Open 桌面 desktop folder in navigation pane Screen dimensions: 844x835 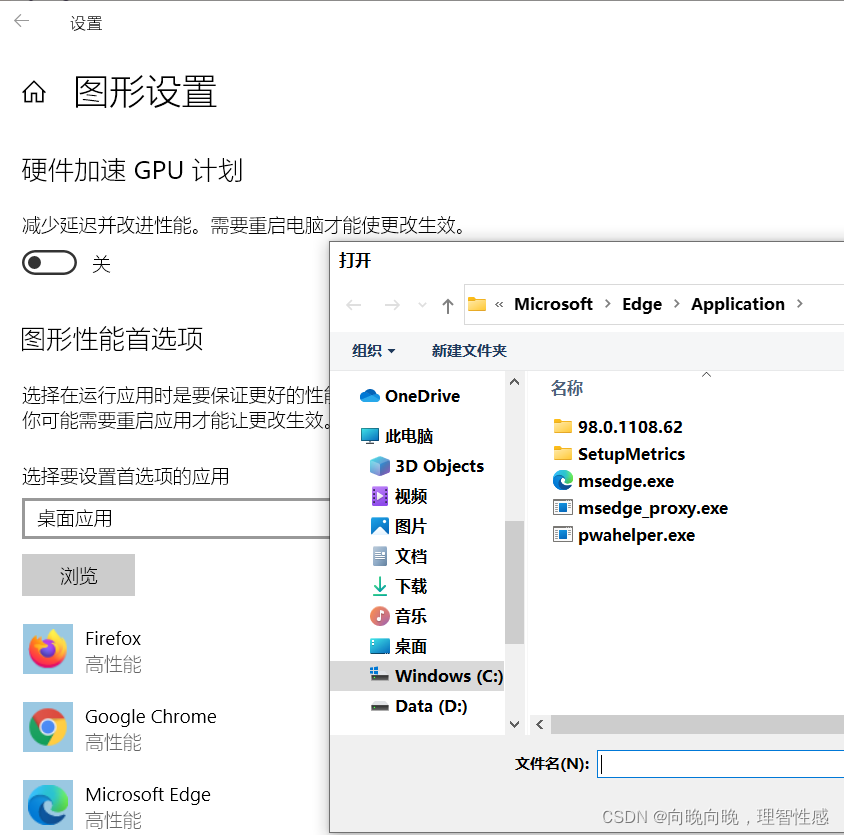coord(399,646)
